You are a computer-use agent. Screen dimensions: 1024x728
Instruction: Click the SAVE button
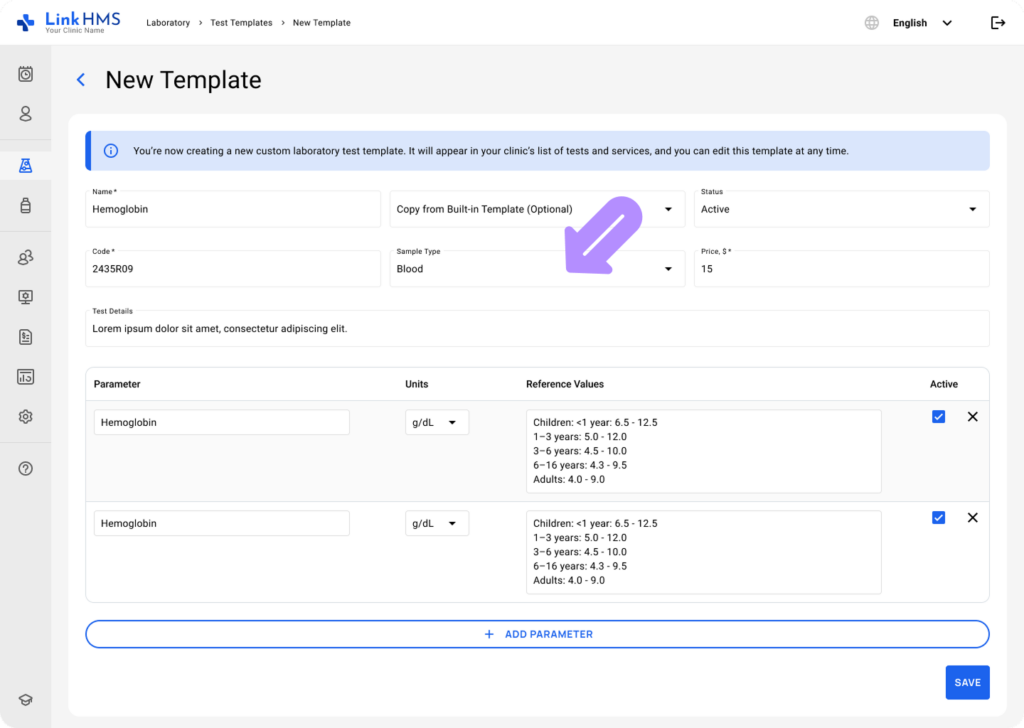point(967,682)
